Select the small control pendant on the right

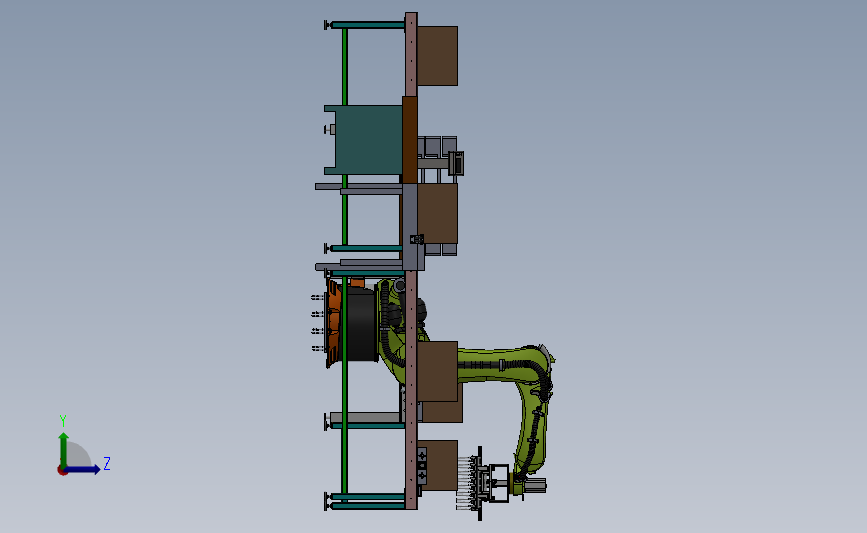[456, 163]
